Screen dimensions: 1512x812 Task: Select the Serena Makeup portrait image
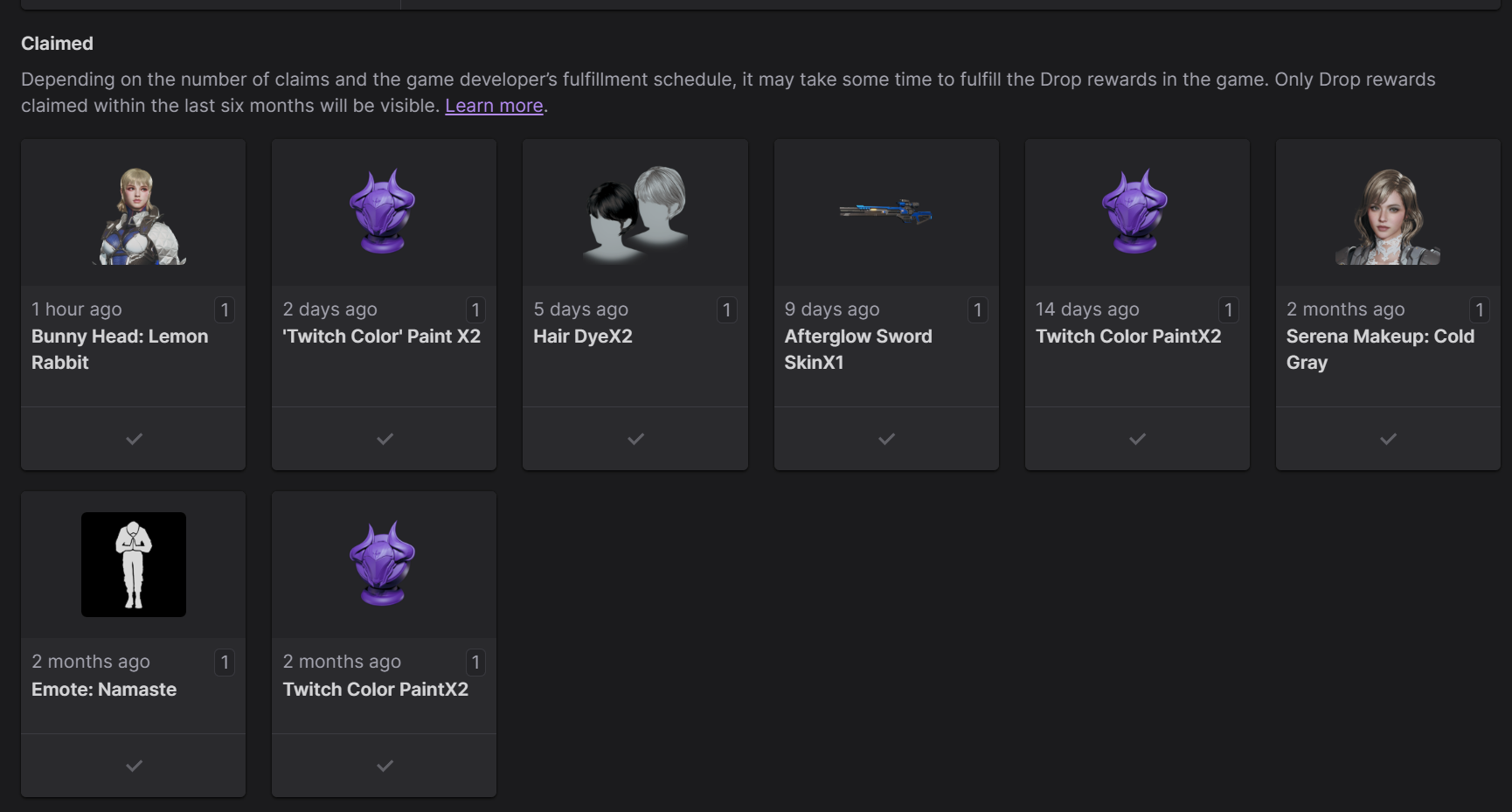[1388, 216]
